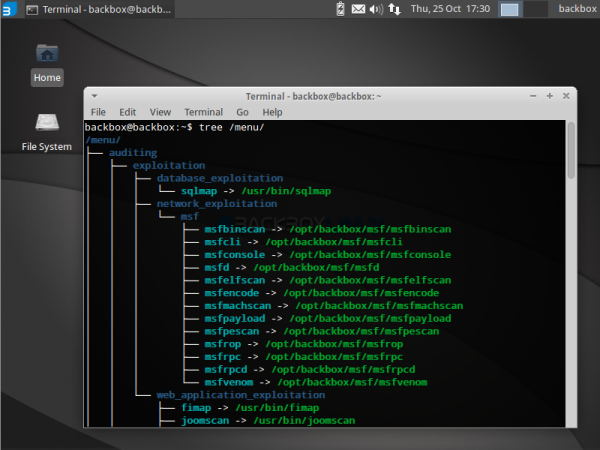Select the File System drive icon
Image resolution: width=600 pixels, height=450 pixels.
pyautogui.click(x=47, y=122)
